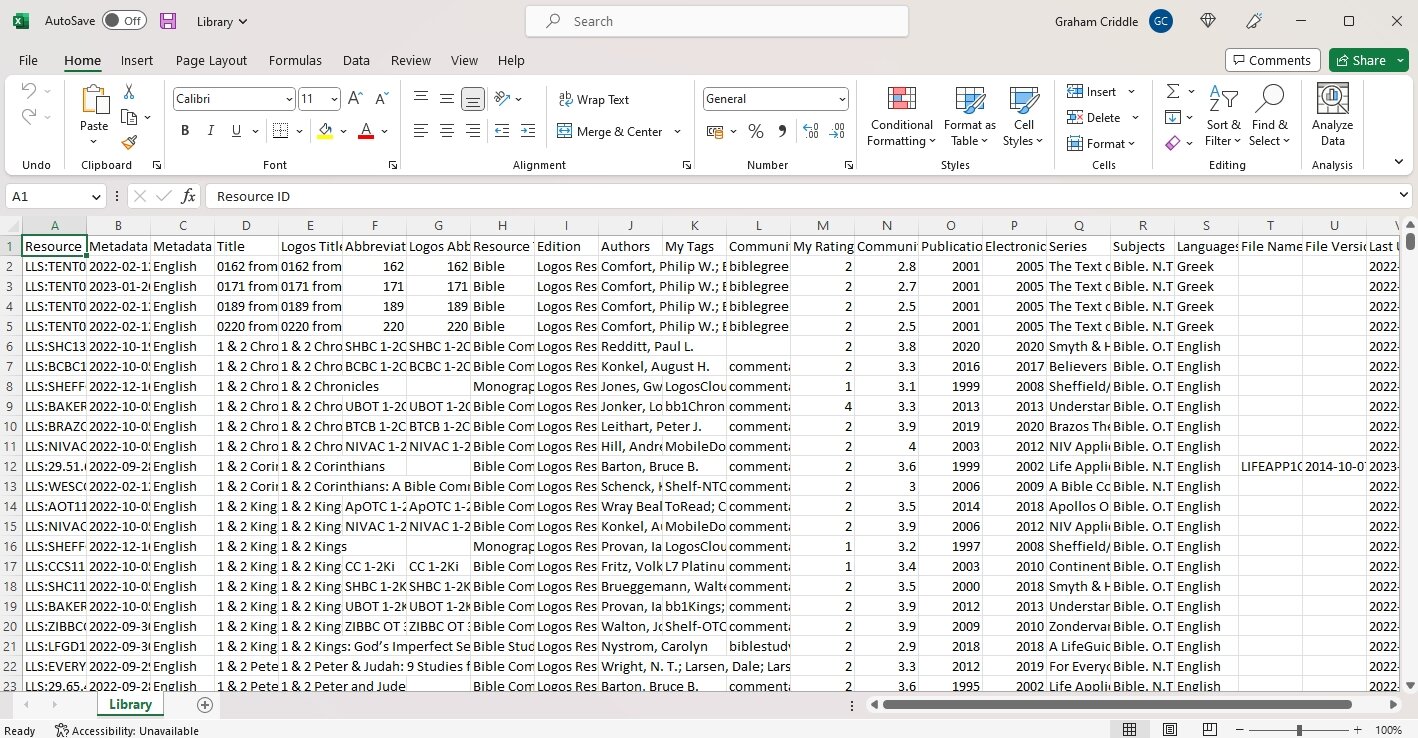The width and height of the screenshot is (1418, 738).
Task: Open Conditional Formatting options
Action: (899, 117)
